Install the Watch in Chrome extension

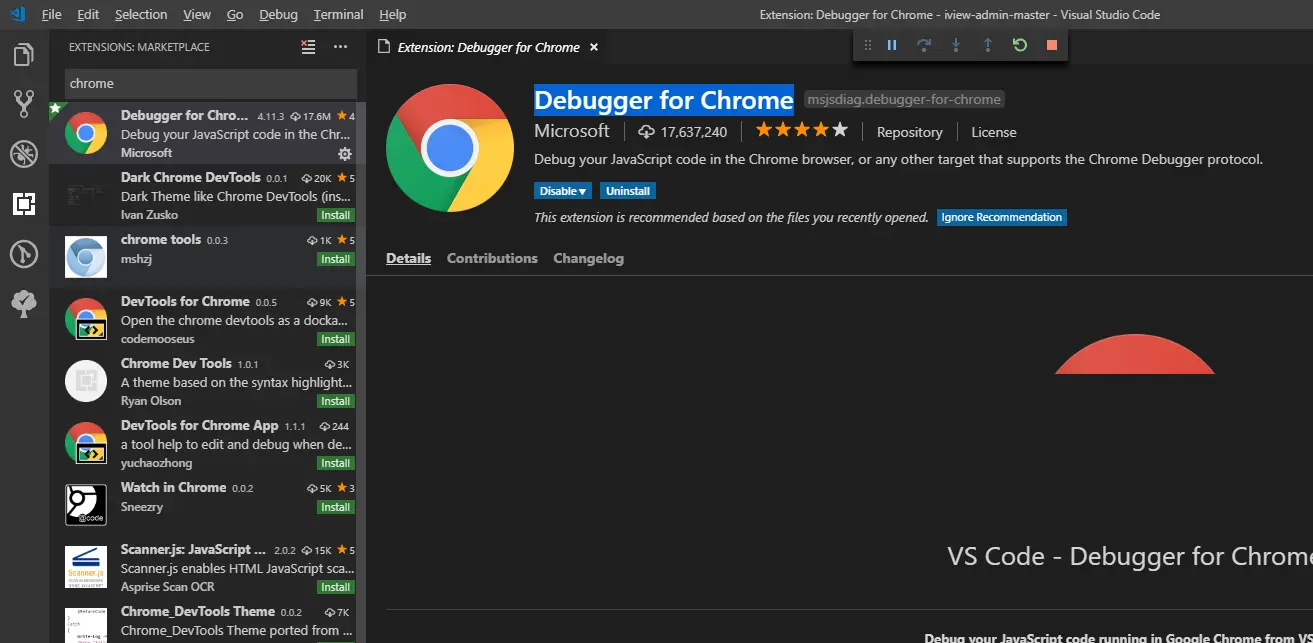coord(336,507)
